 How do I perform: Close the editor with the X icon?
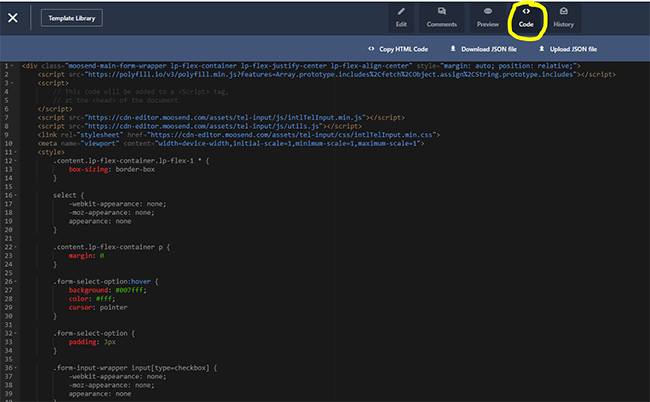click(x=13, y=17)
